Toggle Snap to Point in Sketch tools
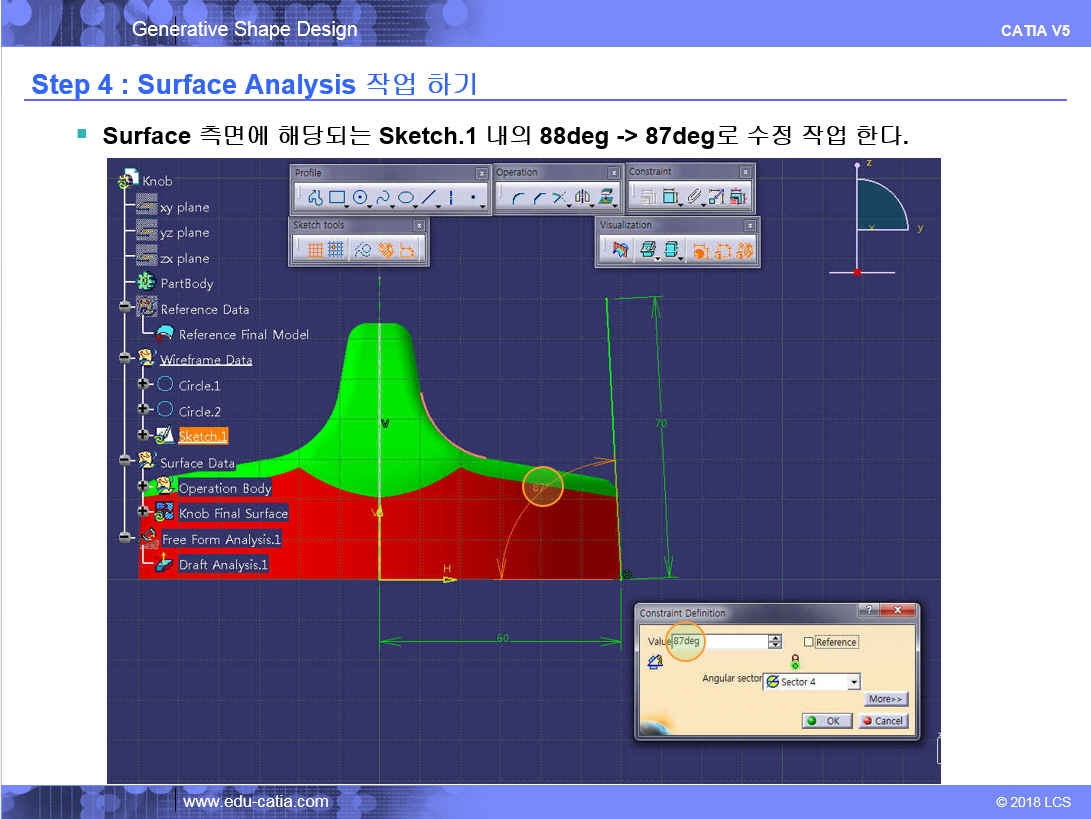The height and width of the screenshot is (819, 1091). [336, 250]
